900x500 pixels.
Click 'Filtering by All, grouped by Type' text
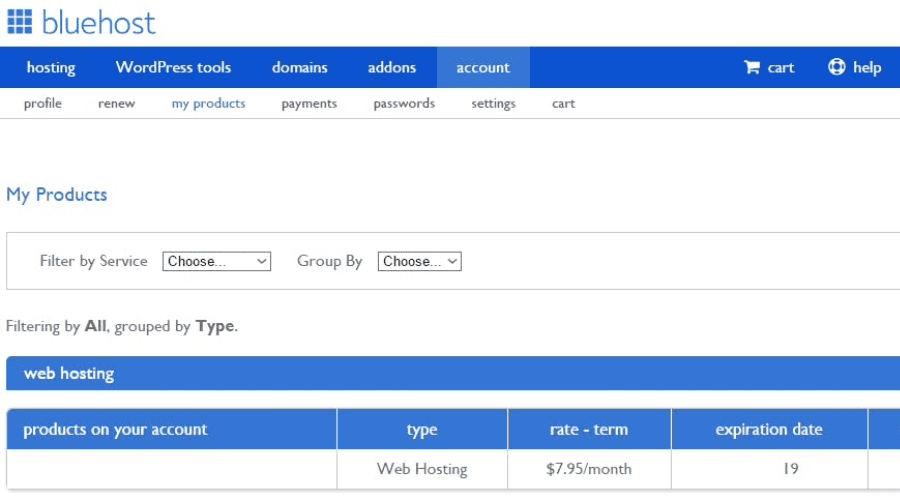click(122, 326)
